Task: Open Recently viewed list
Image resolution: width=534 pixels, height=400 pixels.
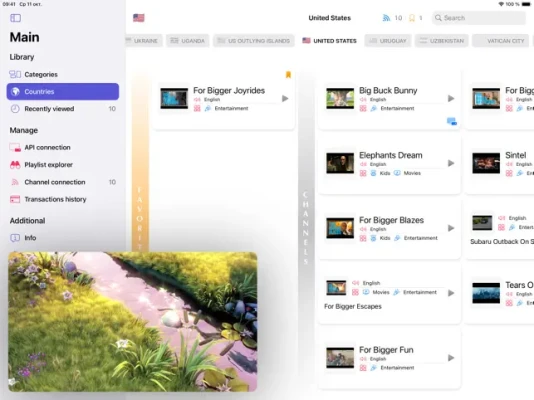Action: pyautogui.click(x=63, y=109)
